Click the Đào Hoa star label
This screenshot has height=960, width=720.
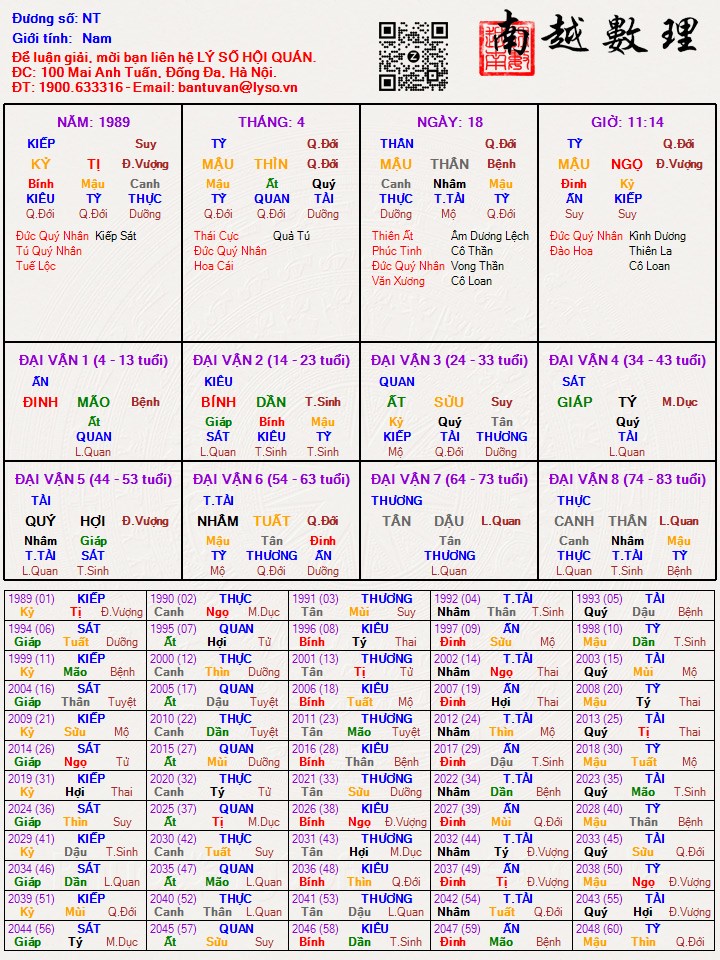click(573, 251)
